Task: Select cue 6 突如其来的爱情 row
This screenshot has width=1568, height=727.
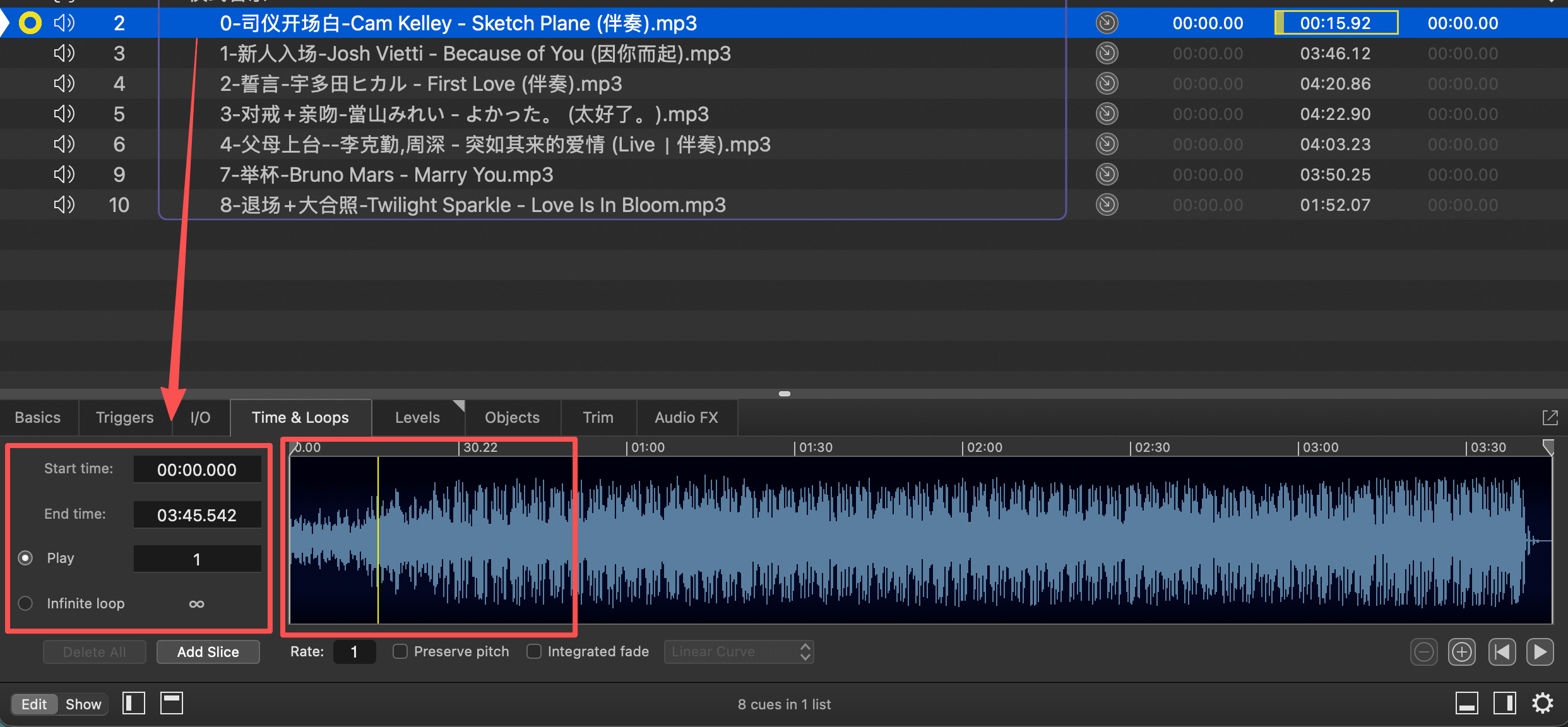Action: click(x=784, y=145)
